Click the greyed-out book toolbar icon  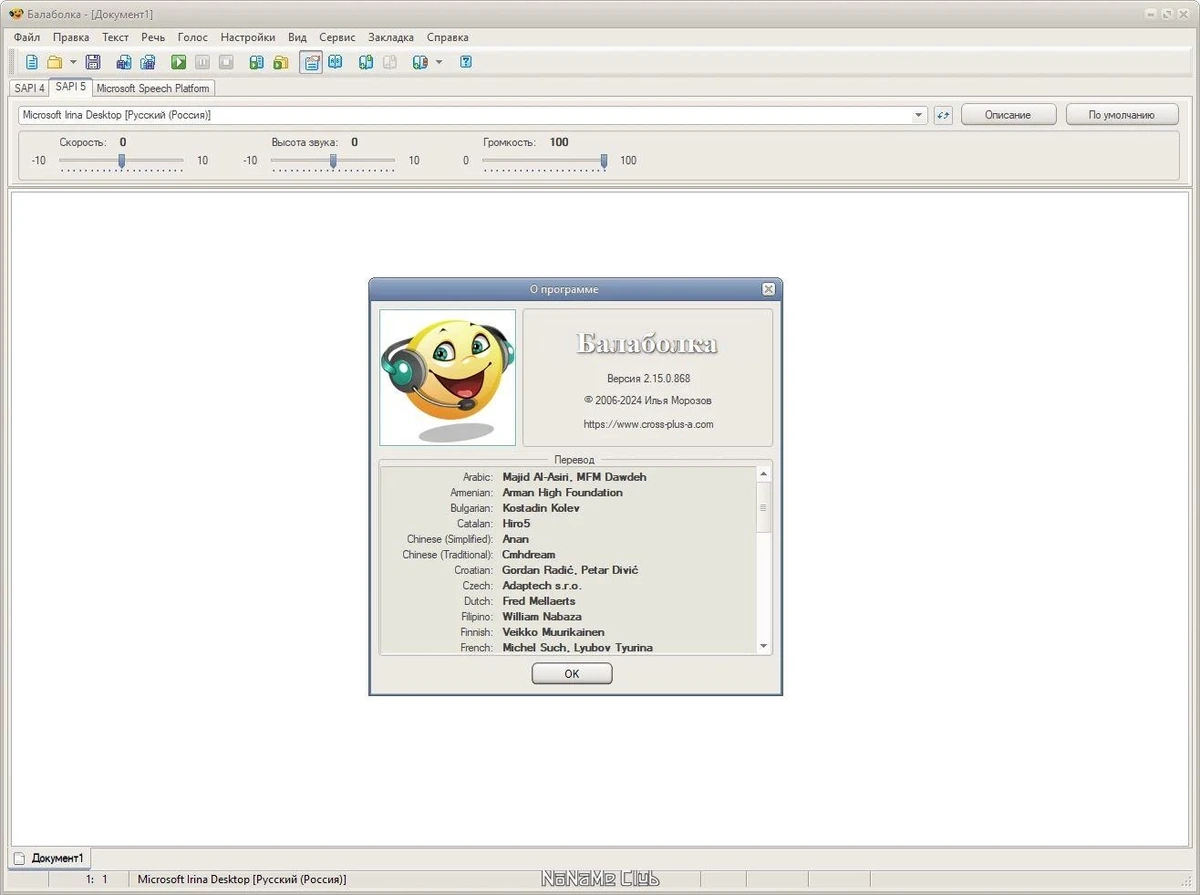390,62
